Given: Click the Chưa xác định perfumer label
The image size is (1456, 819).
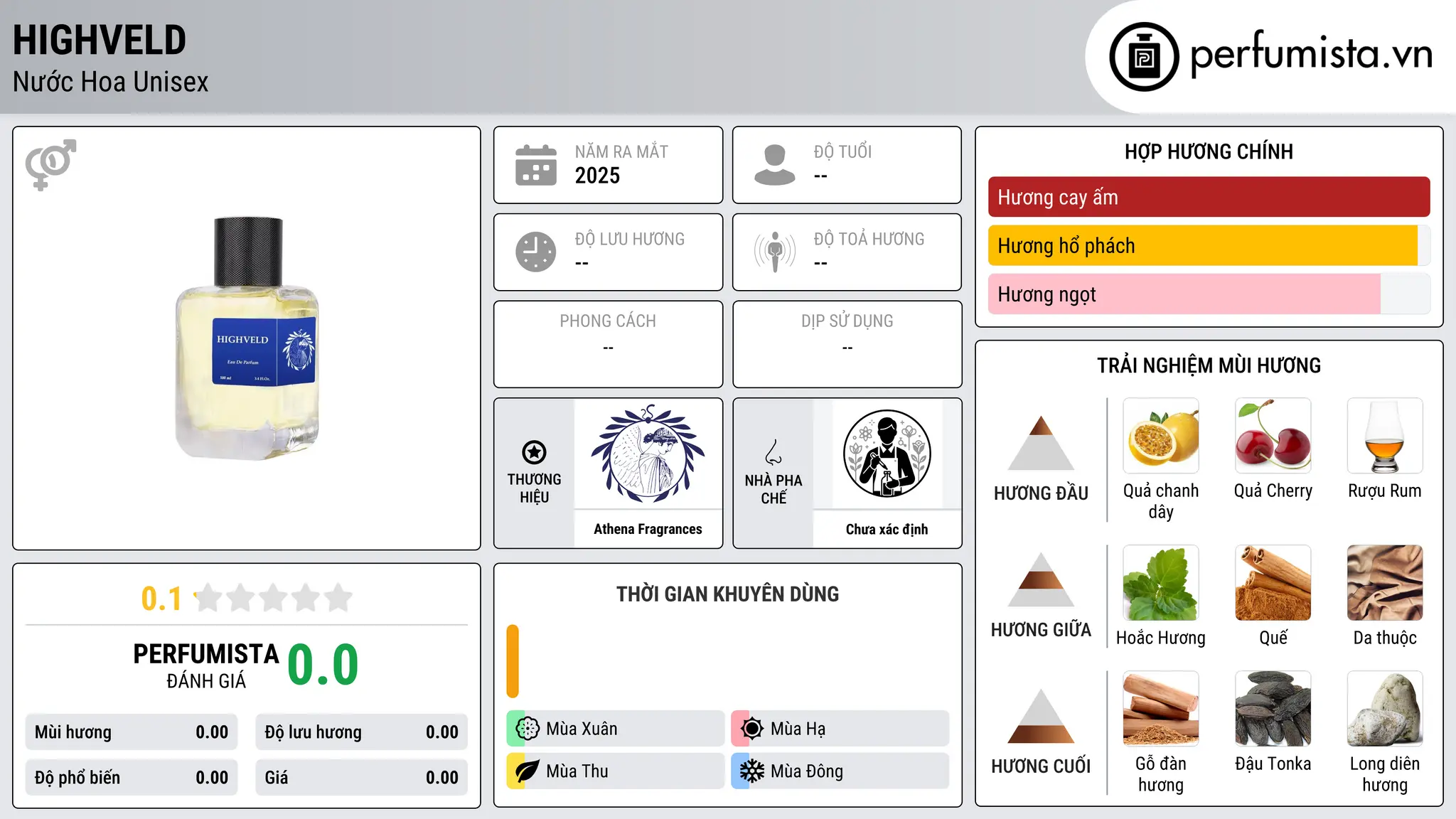Looking at the screenshot, I should (x=887, y=529).
